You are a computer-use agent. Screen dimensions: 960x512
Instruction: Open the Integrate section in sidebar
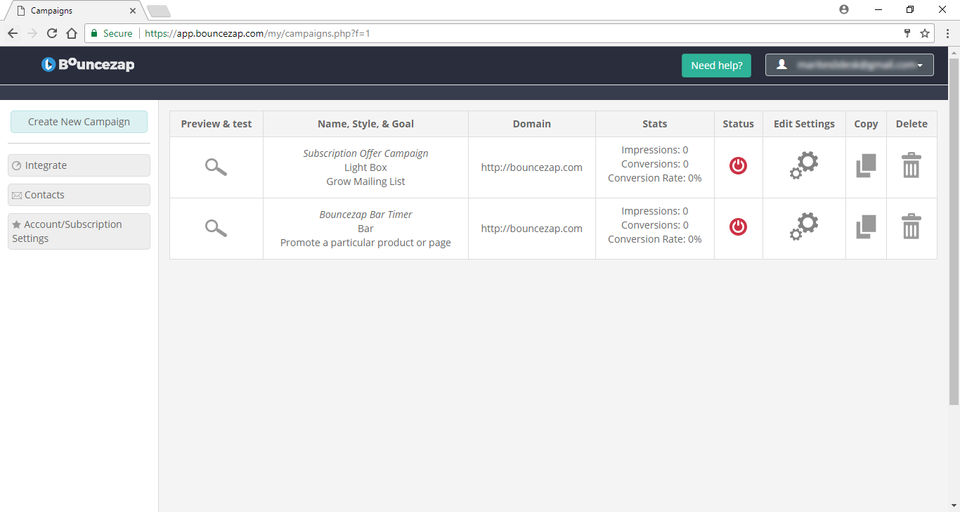click(79, 165)
